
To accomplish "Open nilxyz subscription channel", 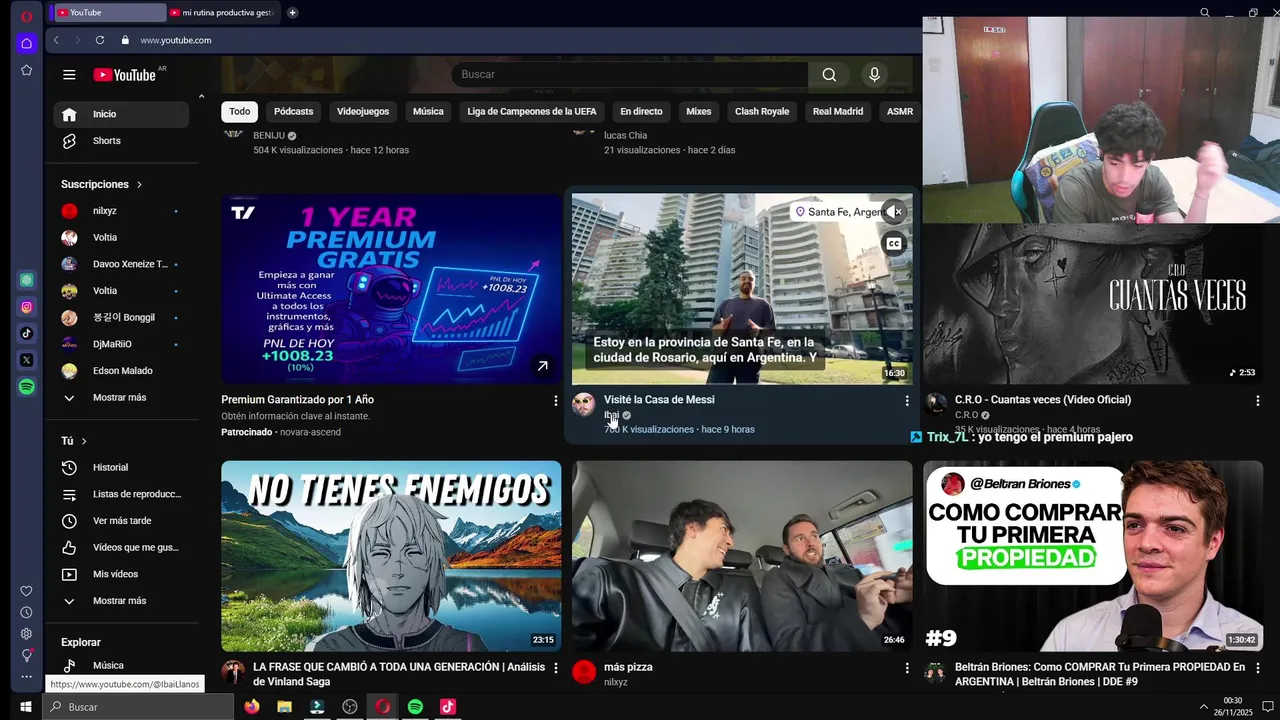I will pos(121,211).
